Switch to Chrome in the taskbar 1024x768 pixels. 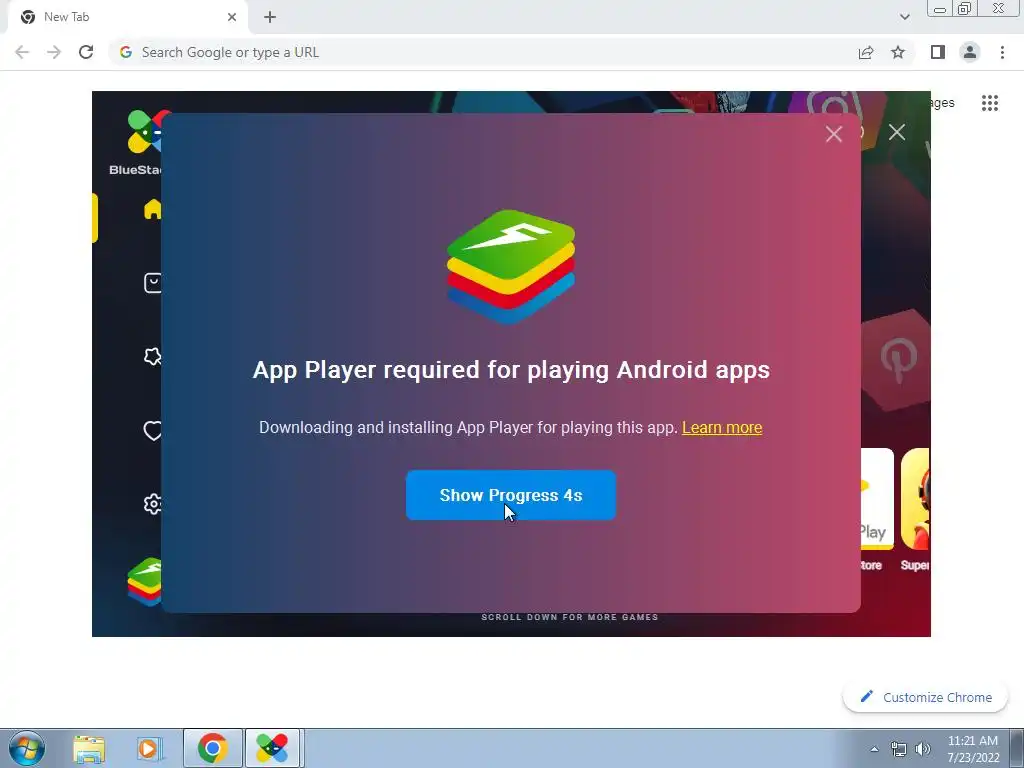(213, 748)
